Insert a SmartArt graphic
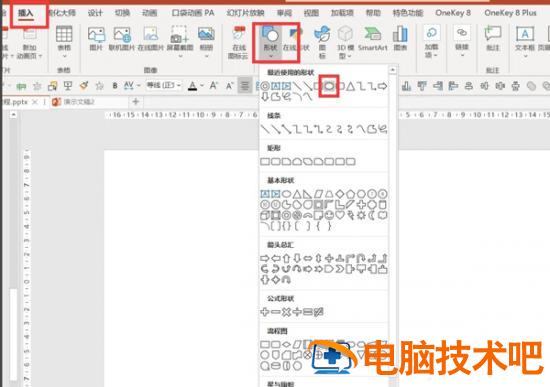The image size is (550, 387). [x=373, y=39]
